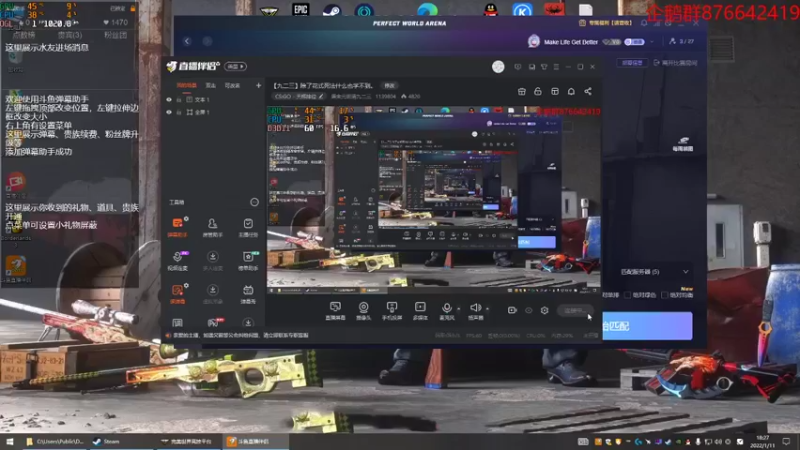Viewport: 800px width, 450px height.
Task: Go back in Perfect World Arena
Action: [187, 41]
